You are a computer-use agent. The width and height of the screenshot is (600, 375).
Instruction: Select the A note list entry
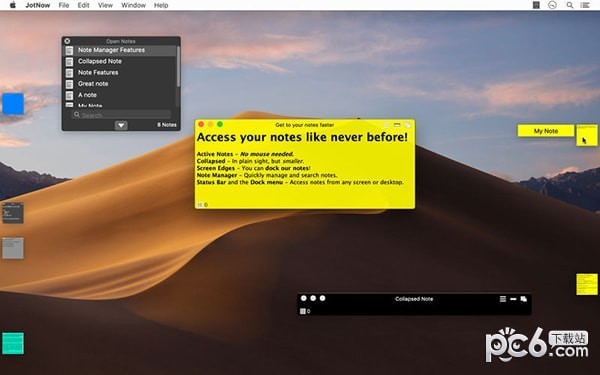(119, 95)
